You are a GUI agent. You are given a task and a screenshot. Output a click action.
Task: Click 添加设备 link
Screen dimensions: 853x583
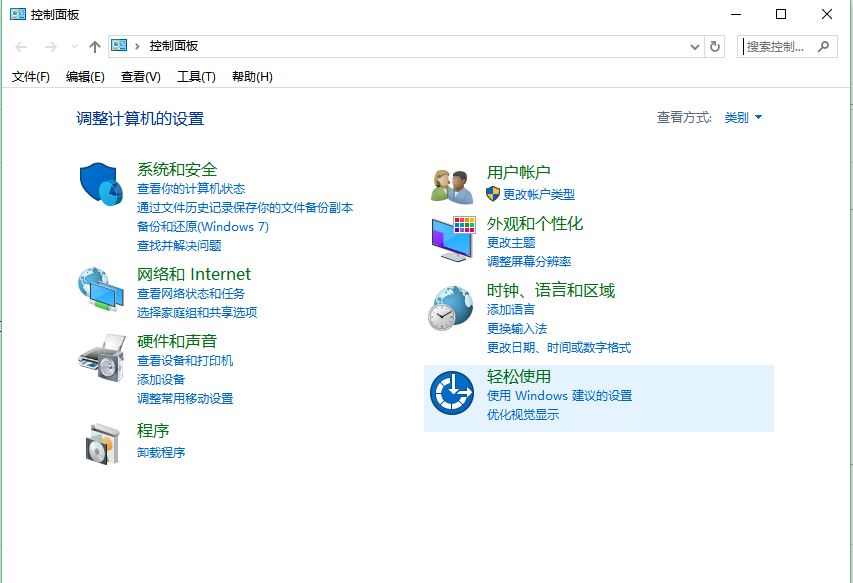[x=161, y=380]
